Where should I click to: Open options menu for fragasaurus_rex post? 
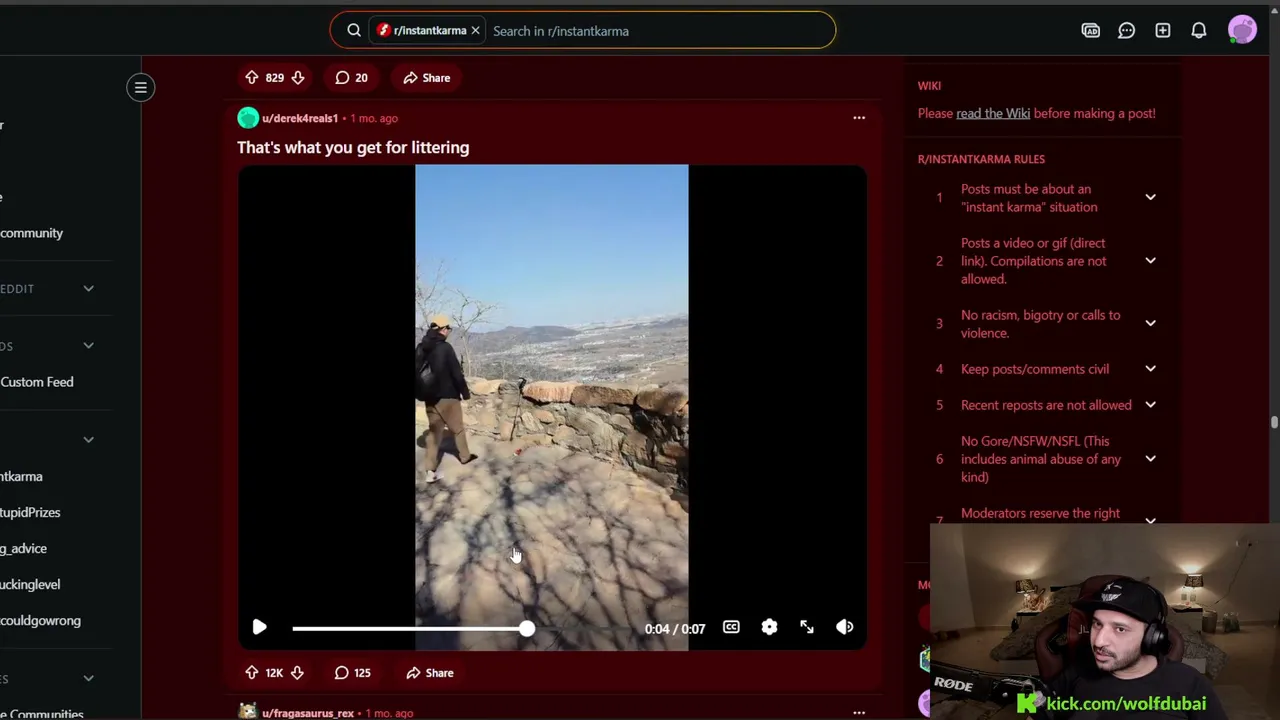click(859, 713)
